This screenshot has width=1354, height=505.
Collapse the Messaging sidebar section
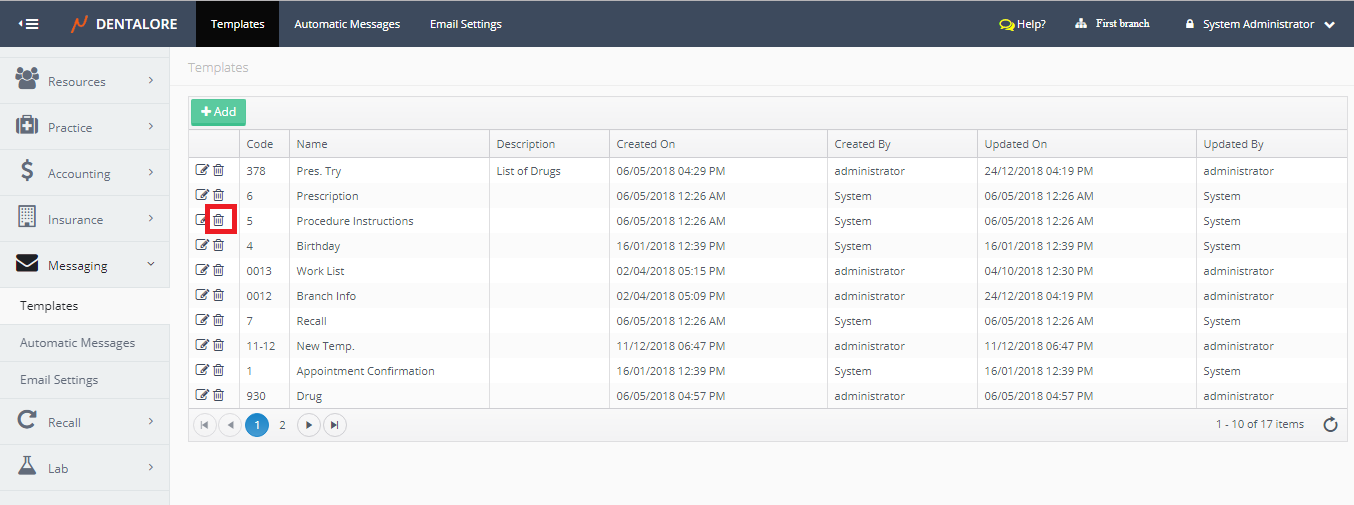(84, 265)
